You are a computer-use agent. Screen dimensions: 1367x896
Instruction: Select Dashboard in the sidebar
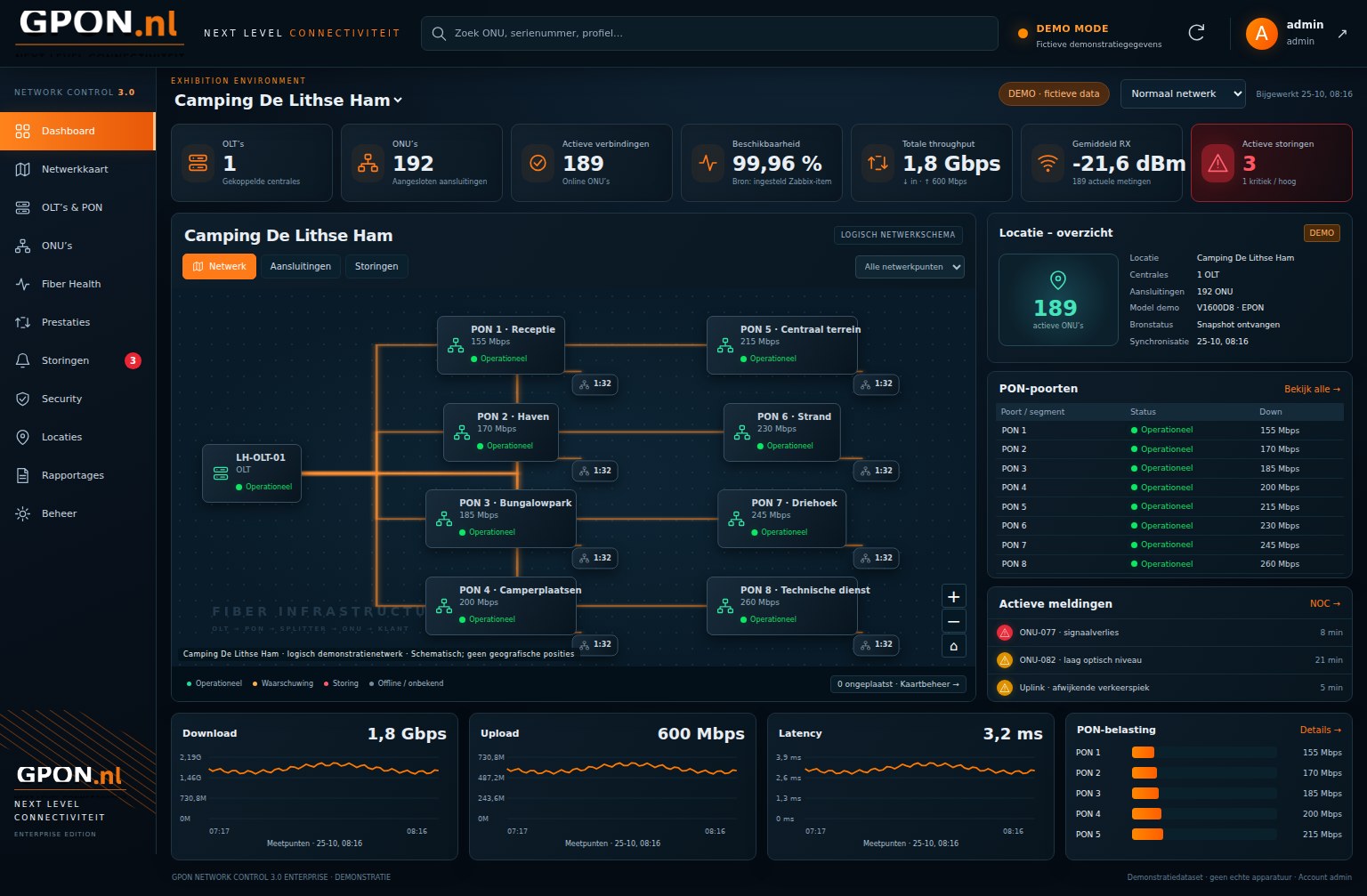tap(77, 131)
